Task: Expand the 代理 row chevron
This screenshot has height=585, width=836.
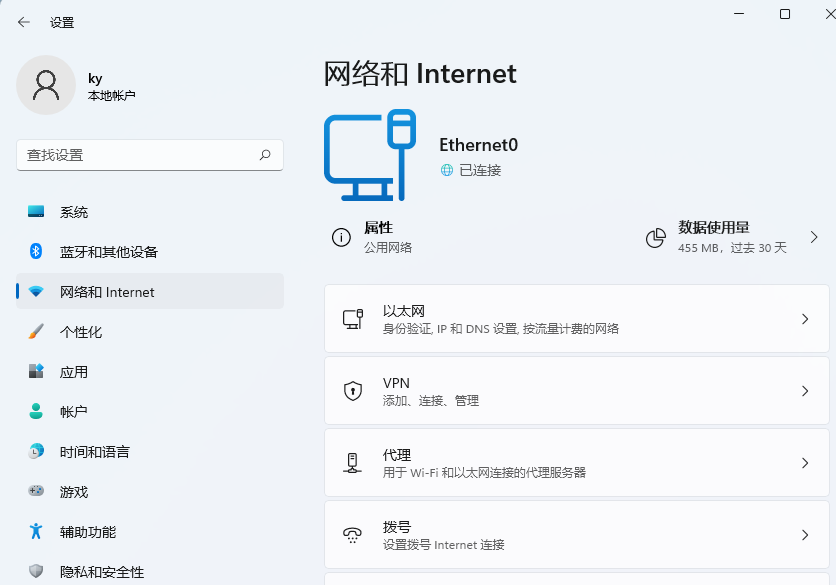Action: coord(805,463)
